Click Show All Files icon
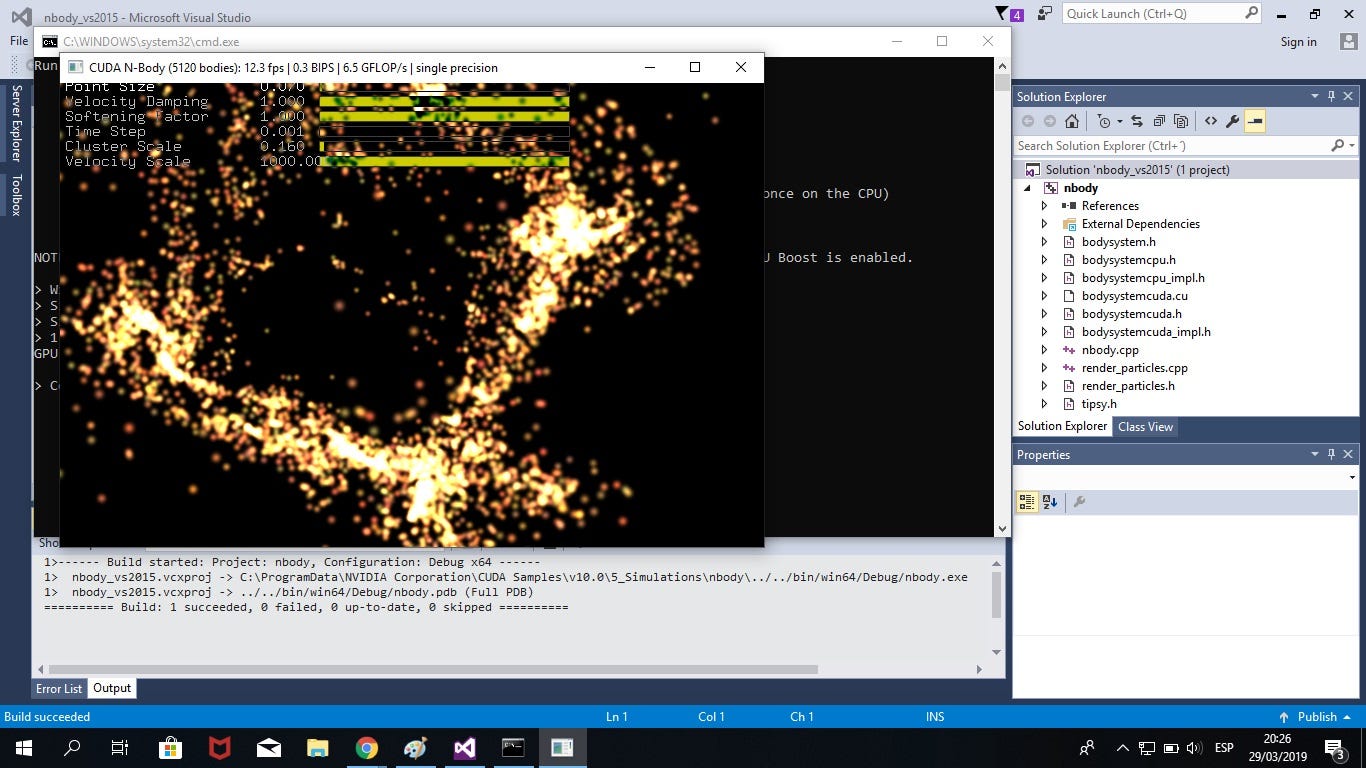 (x=1181, y=121)
